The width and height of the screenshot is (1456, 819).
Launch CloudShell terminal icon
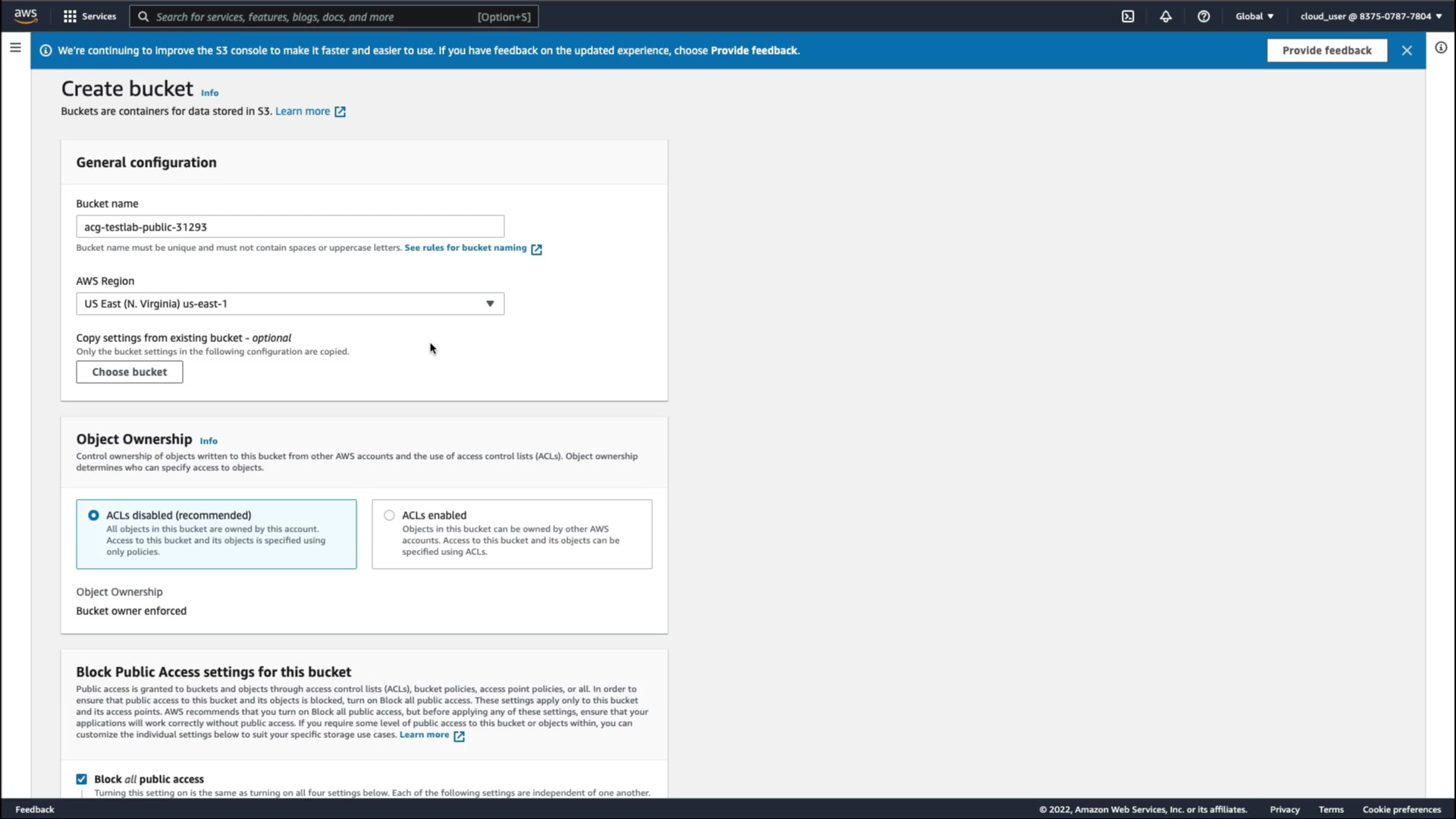[1128, 16]
